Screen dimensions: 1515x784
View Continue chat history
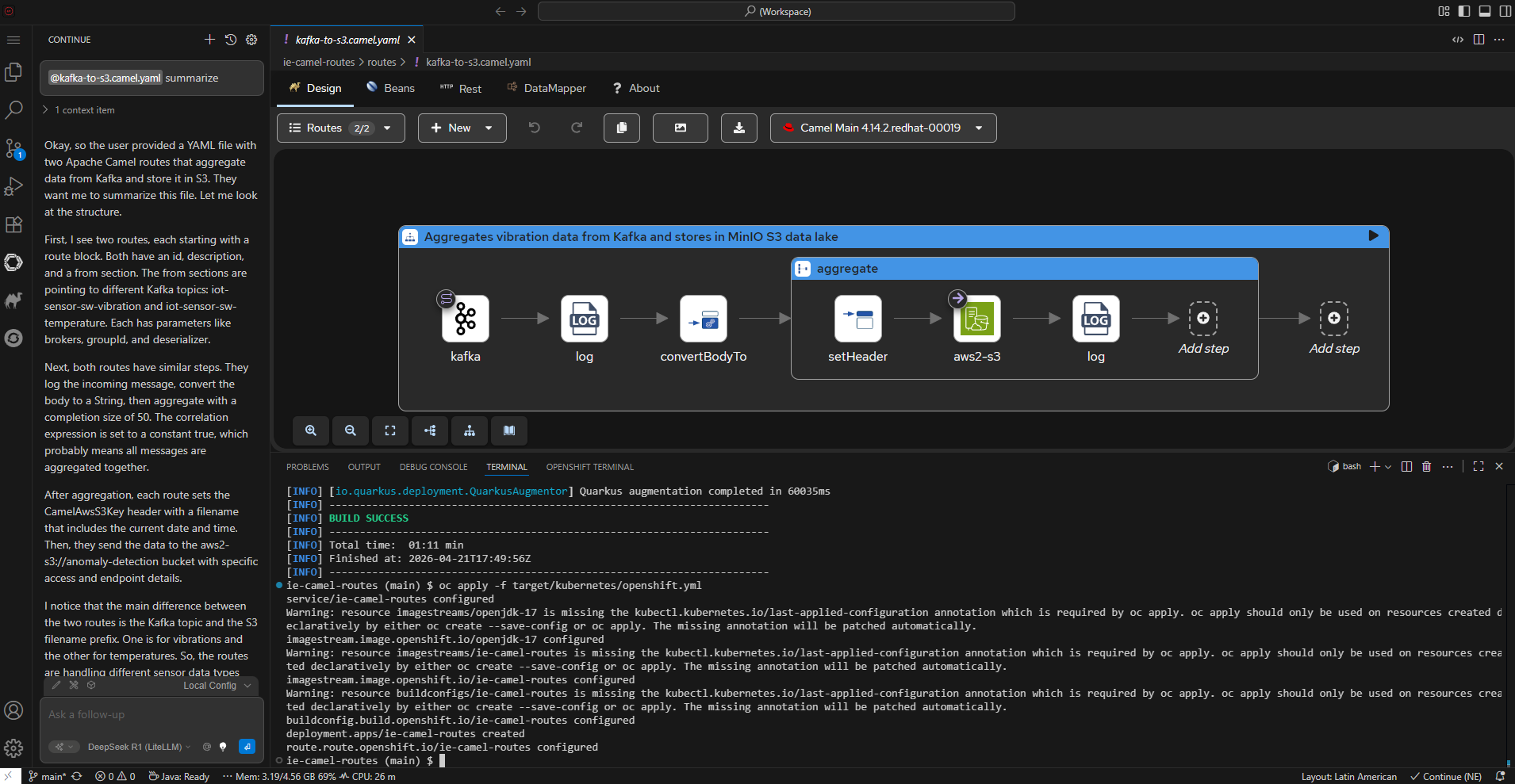[231, 40]
